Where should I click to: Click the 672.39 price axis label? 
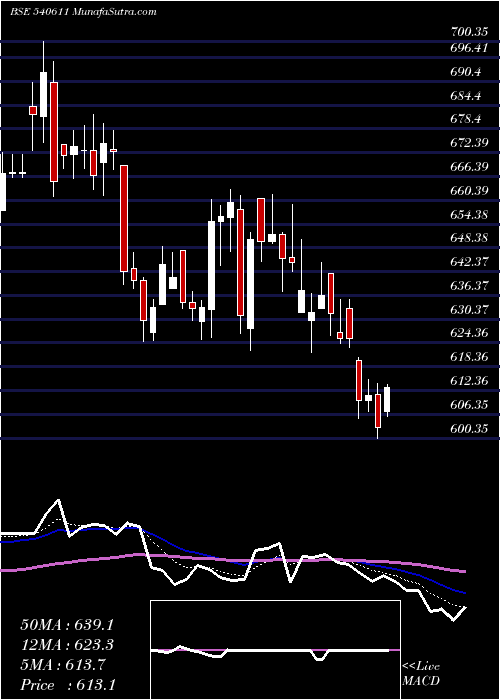[x=469, y=143]
